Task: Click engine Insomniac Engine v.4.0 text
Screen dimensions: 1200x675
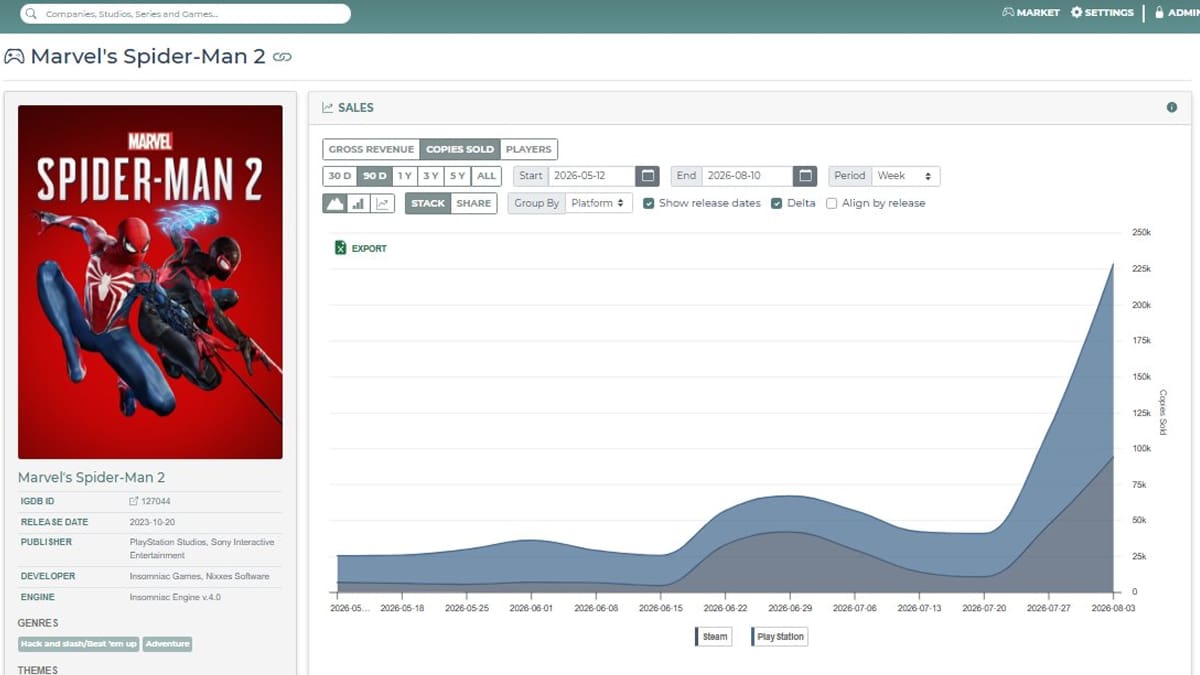Action: 176,597
